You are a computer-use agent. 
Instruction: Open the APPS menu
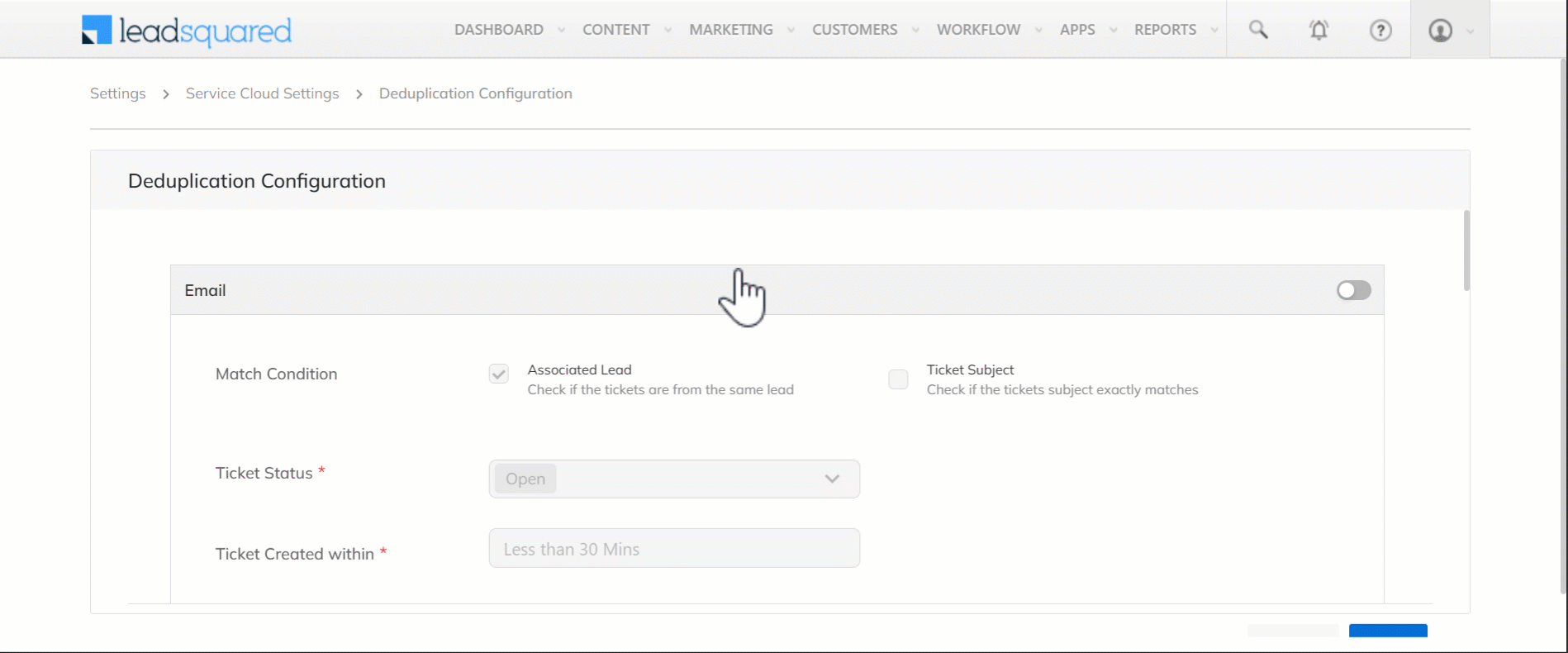pos(1077,30)
